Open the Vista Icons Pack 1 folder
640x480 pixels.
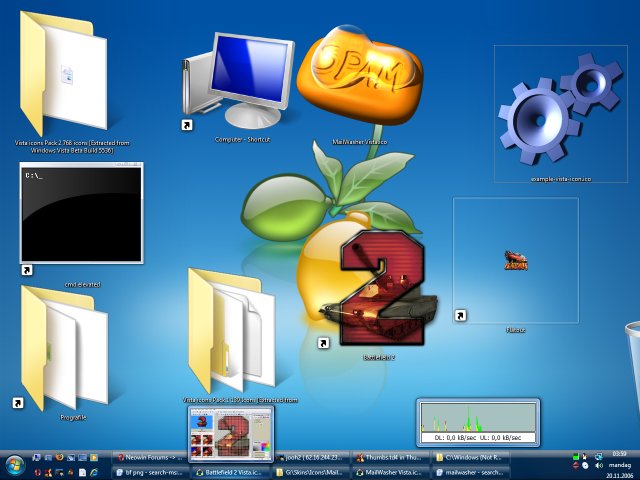tap(231, 330)
